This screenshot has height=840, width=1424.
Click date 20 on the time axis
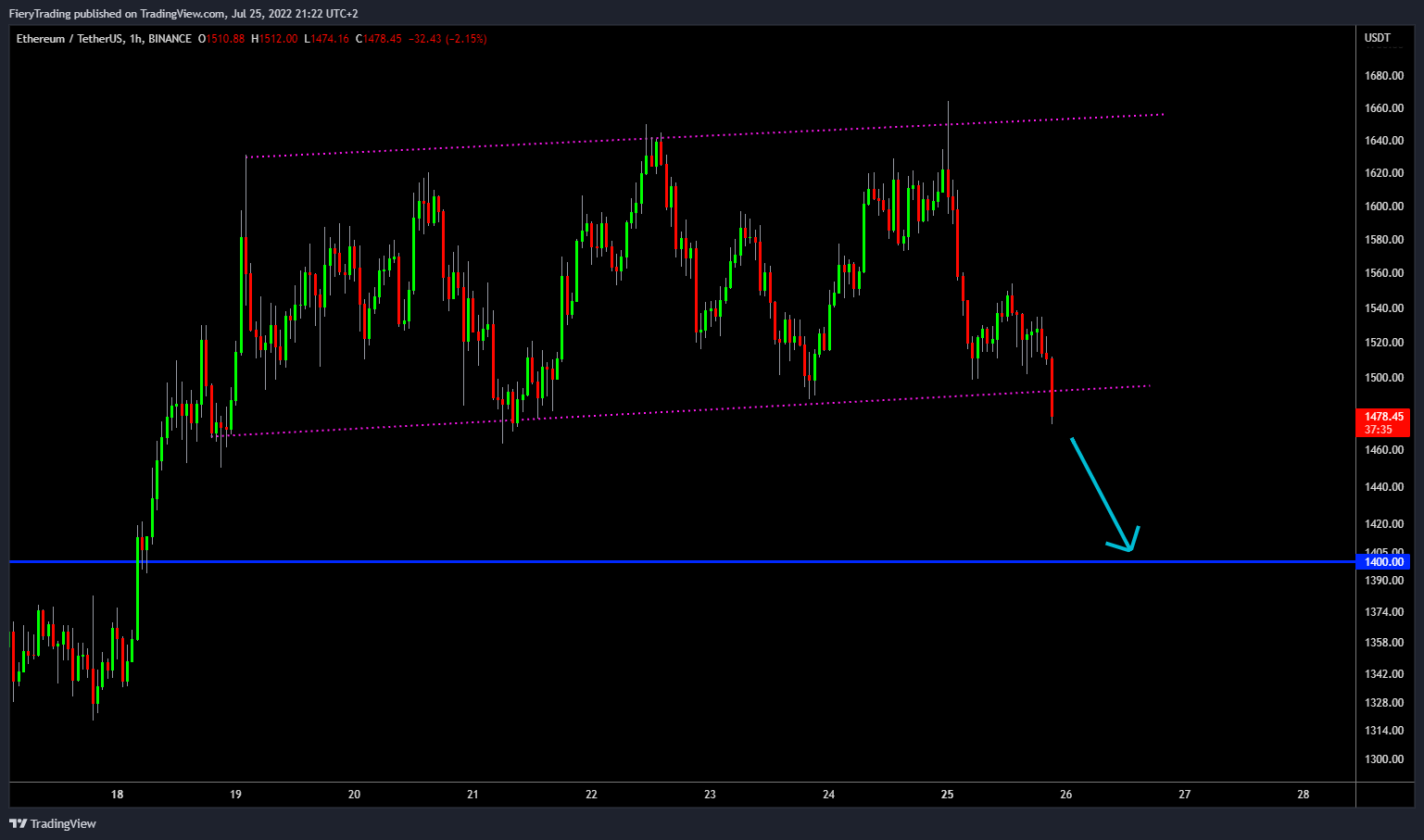pos(354,795)
